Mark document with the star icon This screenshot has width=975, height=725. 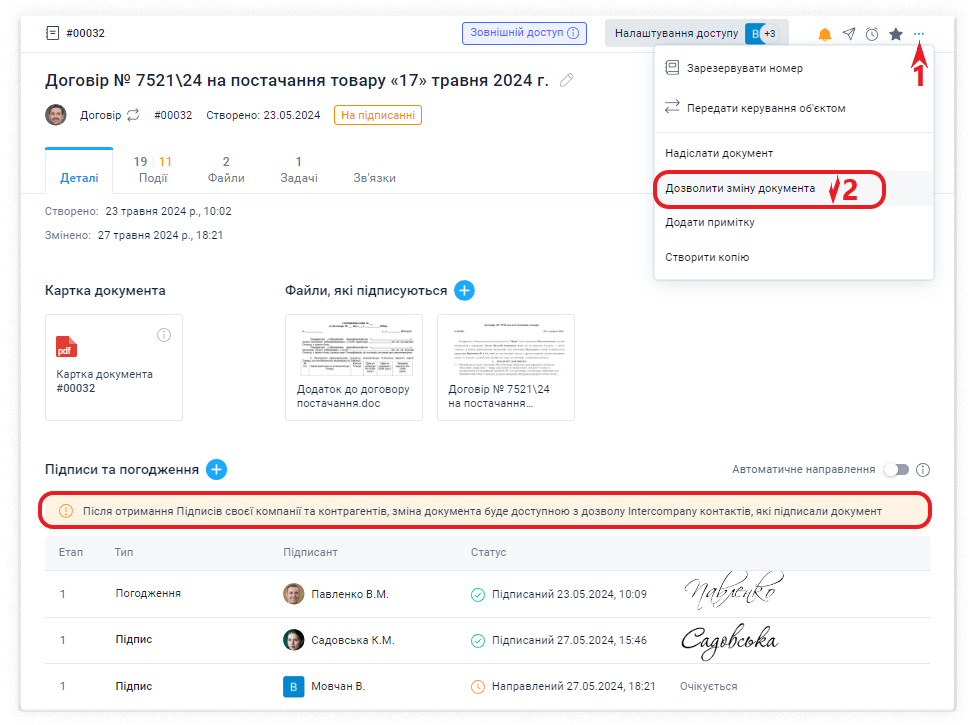tap(896, 34)
